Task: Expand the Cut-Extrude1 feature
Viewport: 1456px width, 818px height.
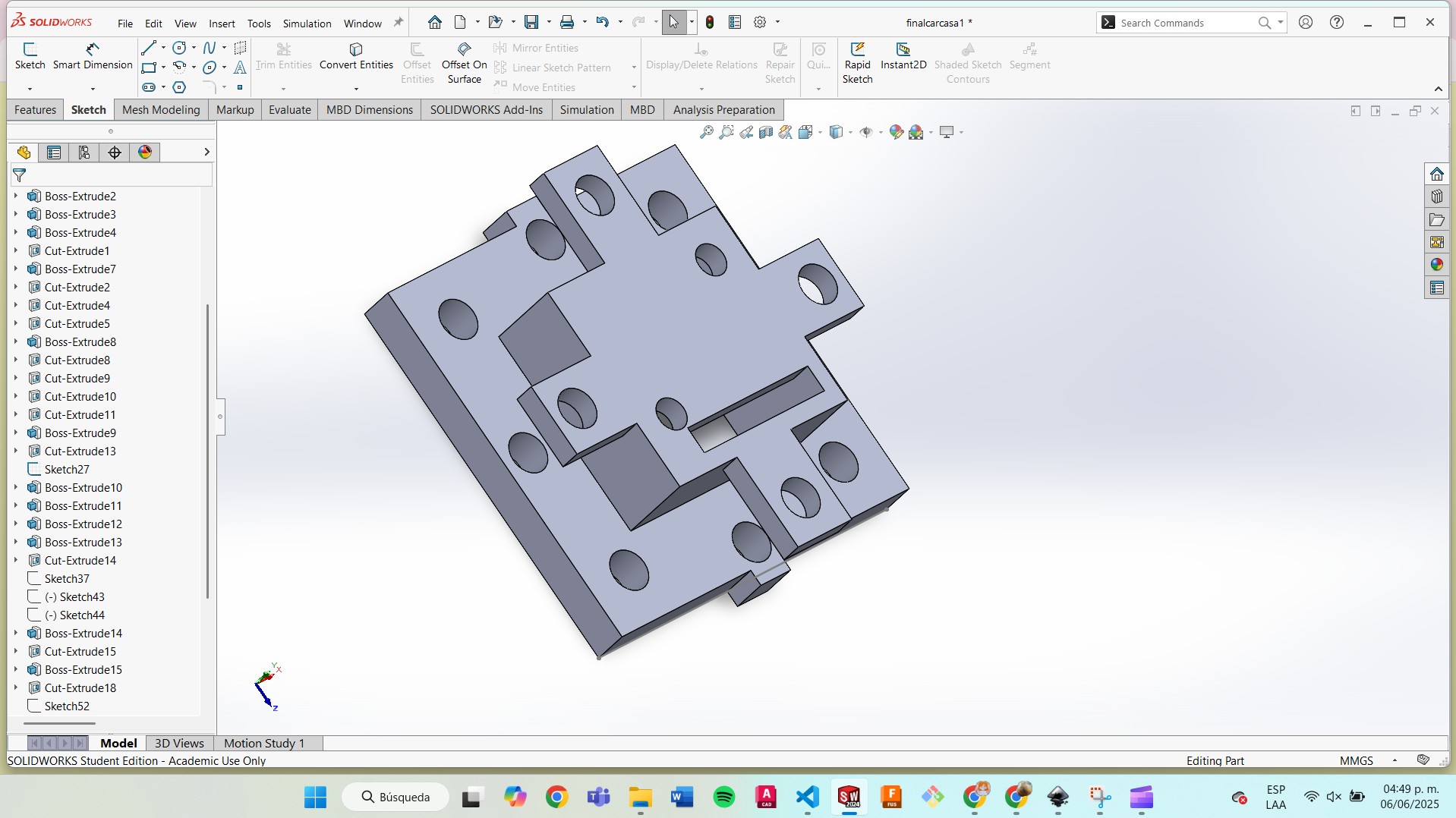Action: click(x=16, y=250)
